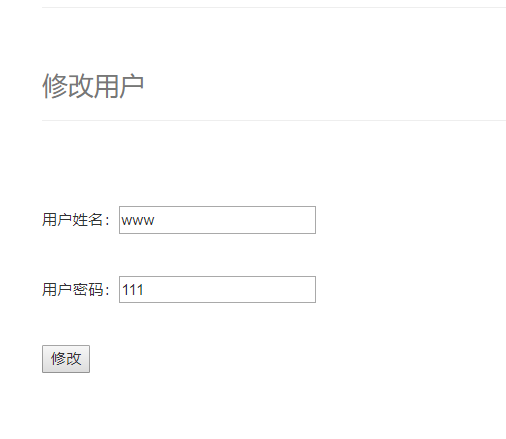Click the 修 character in the heading
506x439 pixels.
(55, 86)
